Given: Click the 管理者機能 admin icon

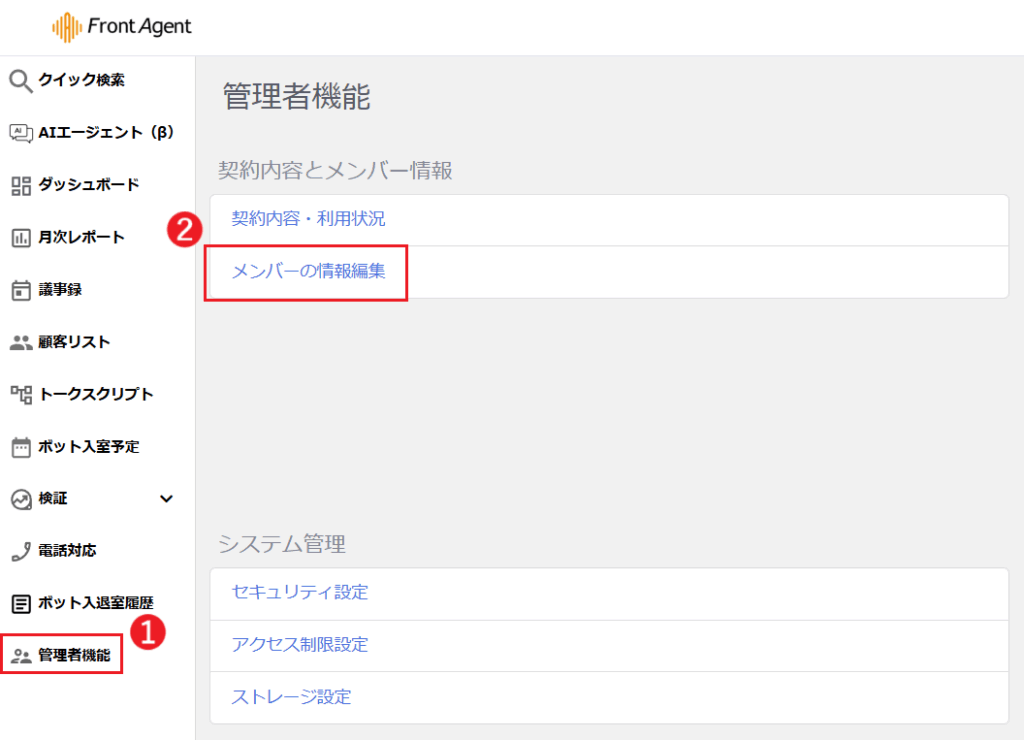Looking at the screenshot, I should (21, 656).
